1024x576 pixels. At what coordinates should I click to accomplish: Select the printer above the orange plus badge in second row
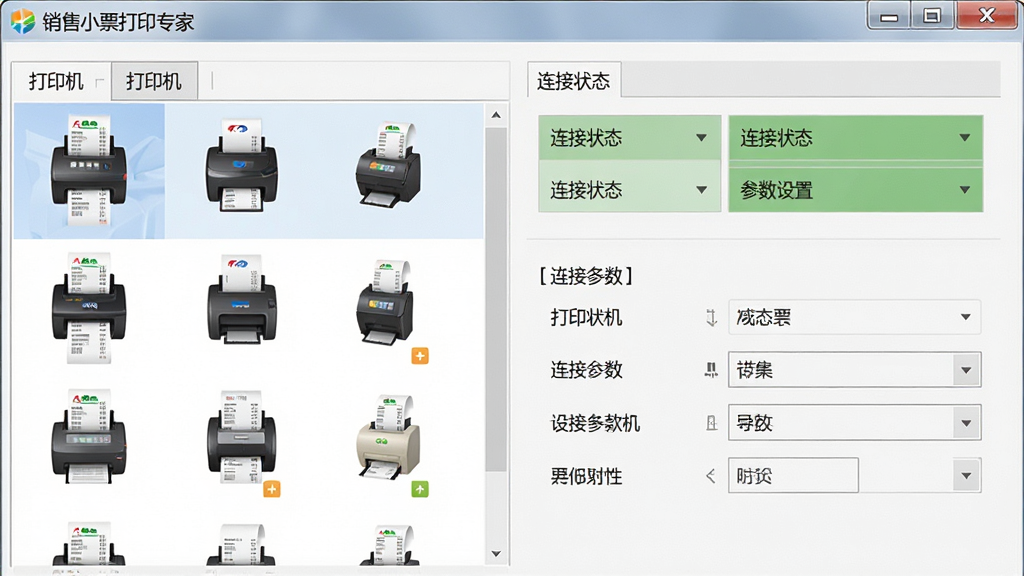[385, 302]
